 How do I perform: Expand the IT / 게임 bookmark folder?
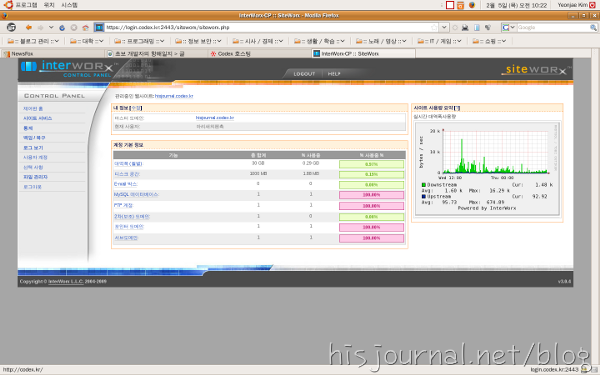click(440, 41)
